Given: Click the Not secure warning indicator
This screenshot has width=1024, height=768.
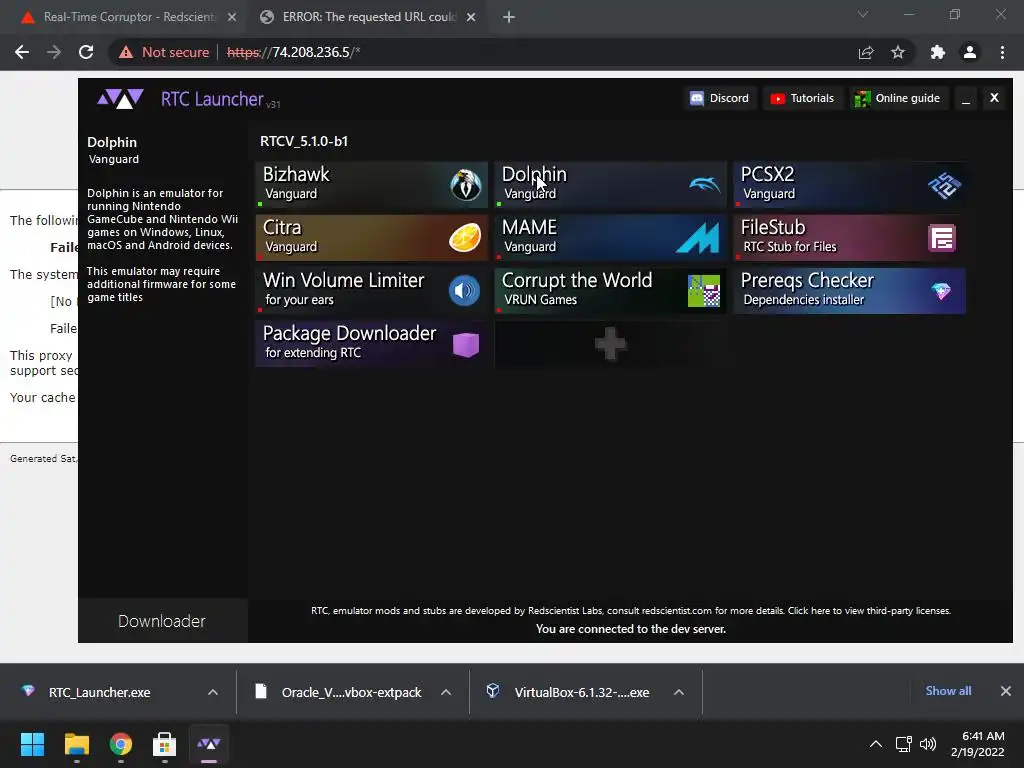Looking at the screenshot, I should coord(164,52).
